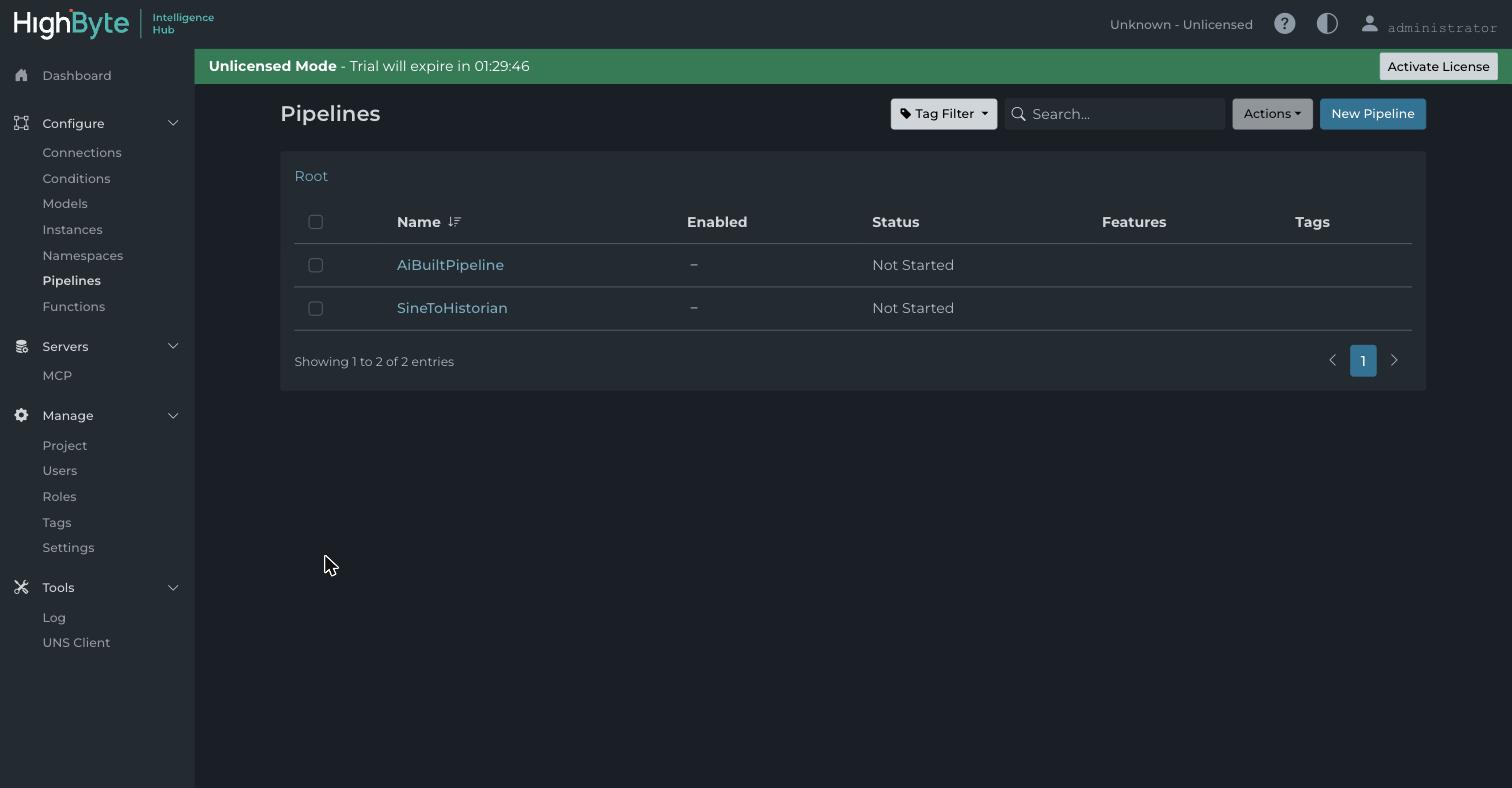Click the Configure section icon
Screen dimensions: 1512x788
tap(21, 123)
